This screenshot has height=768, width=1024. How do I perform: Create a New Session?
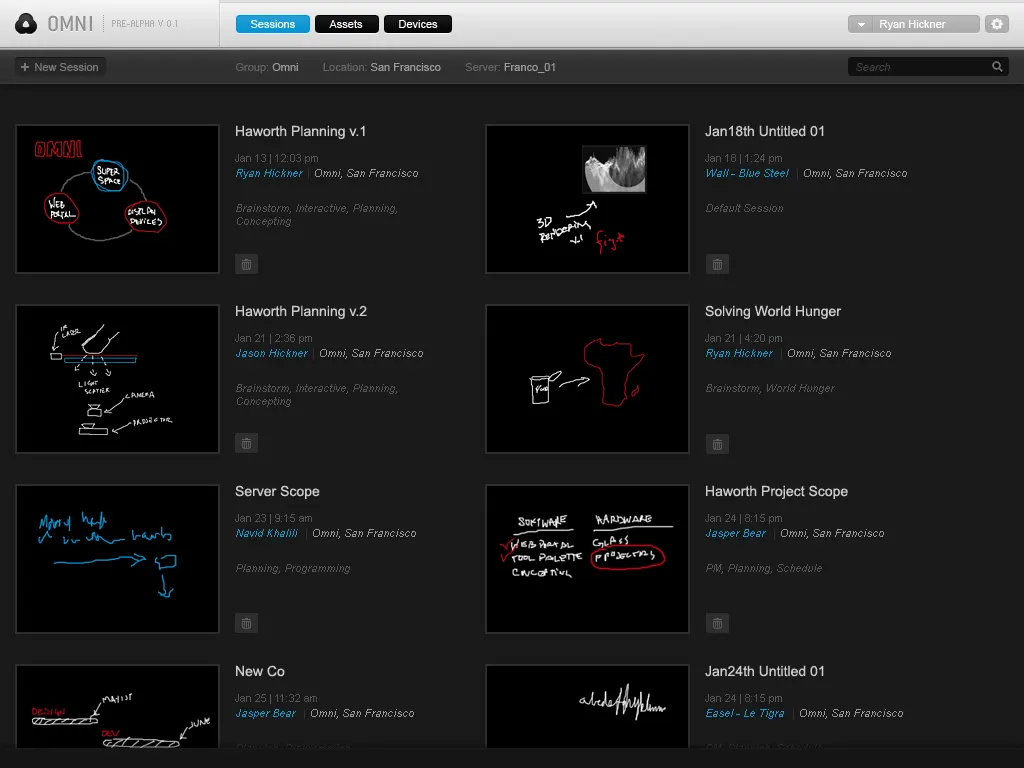coord(60,67)
